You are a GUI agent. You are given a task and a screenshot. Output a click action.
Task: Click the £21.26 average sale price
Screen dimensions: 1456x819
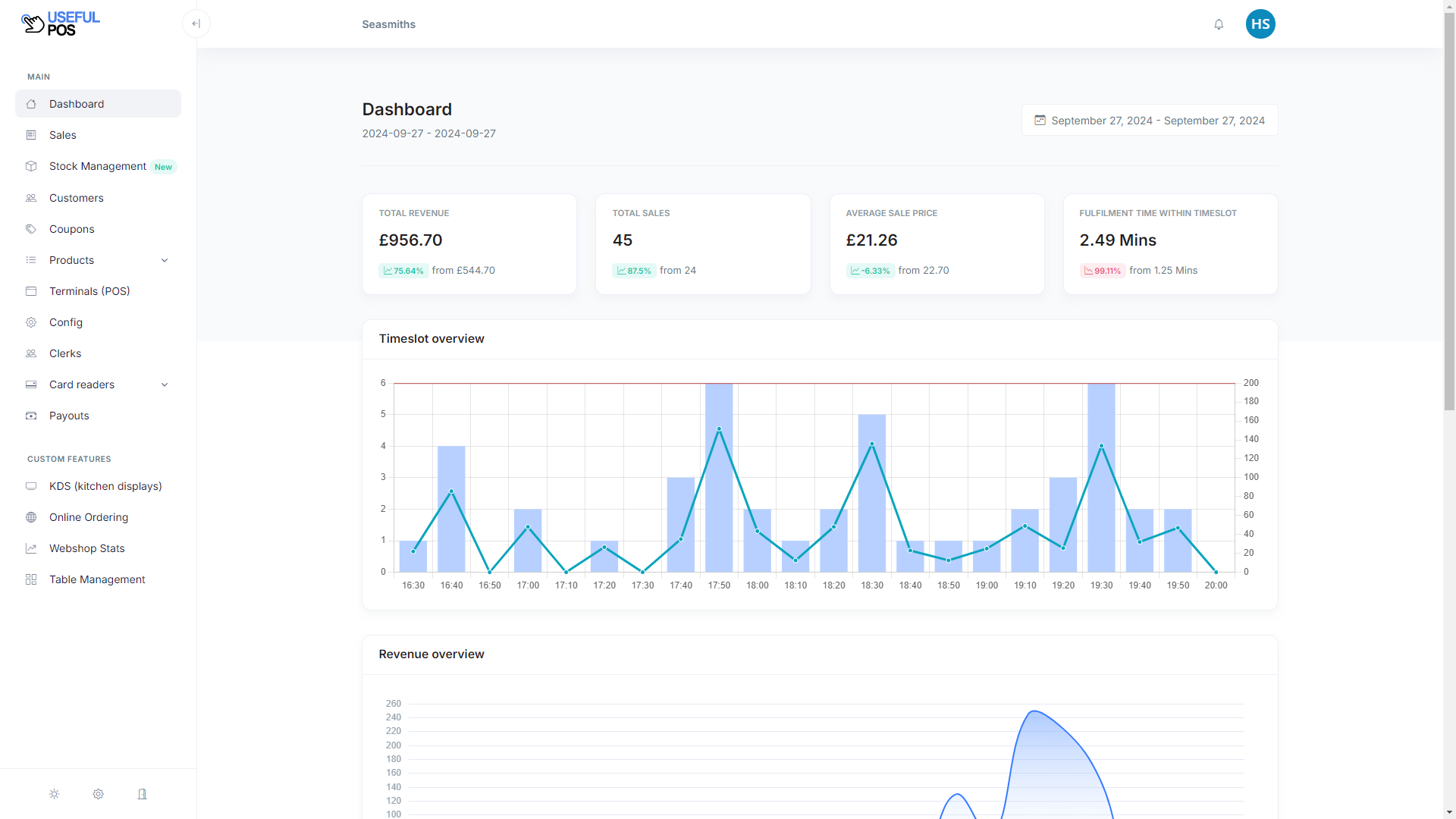[x=871, y=240]
